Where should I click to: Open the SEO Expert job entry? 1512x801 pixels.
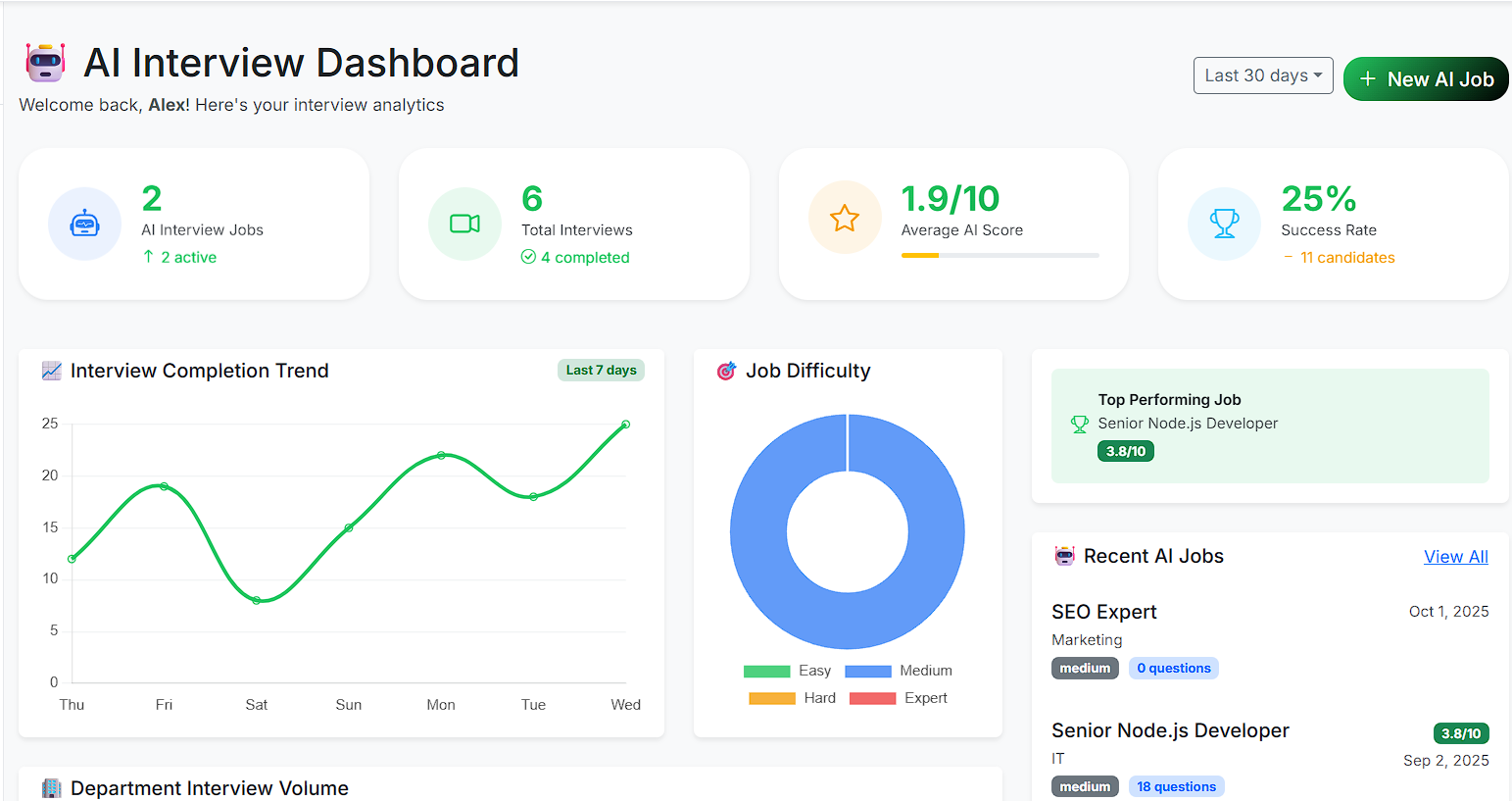(x=1103, y=612)
